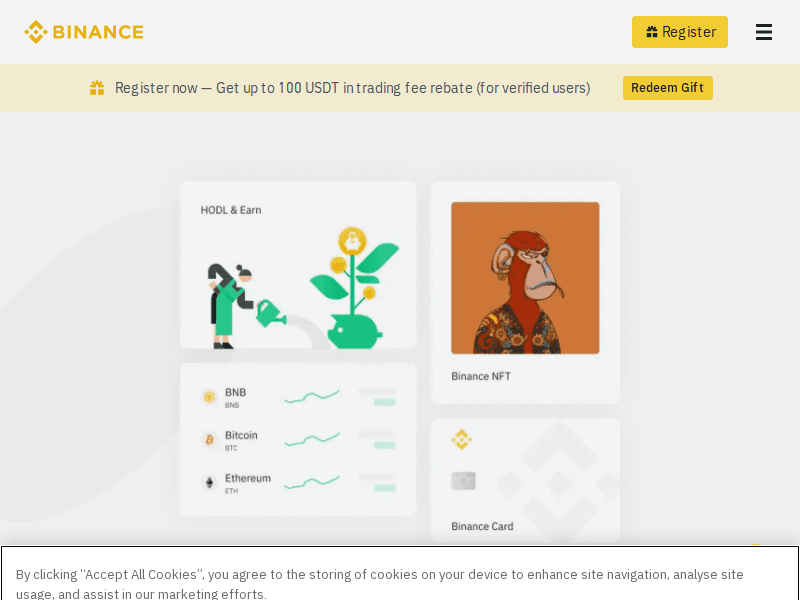800x600 pixels.
Task: Click the ape NFT artwork thumbnail
Action: tap(525, 277)
